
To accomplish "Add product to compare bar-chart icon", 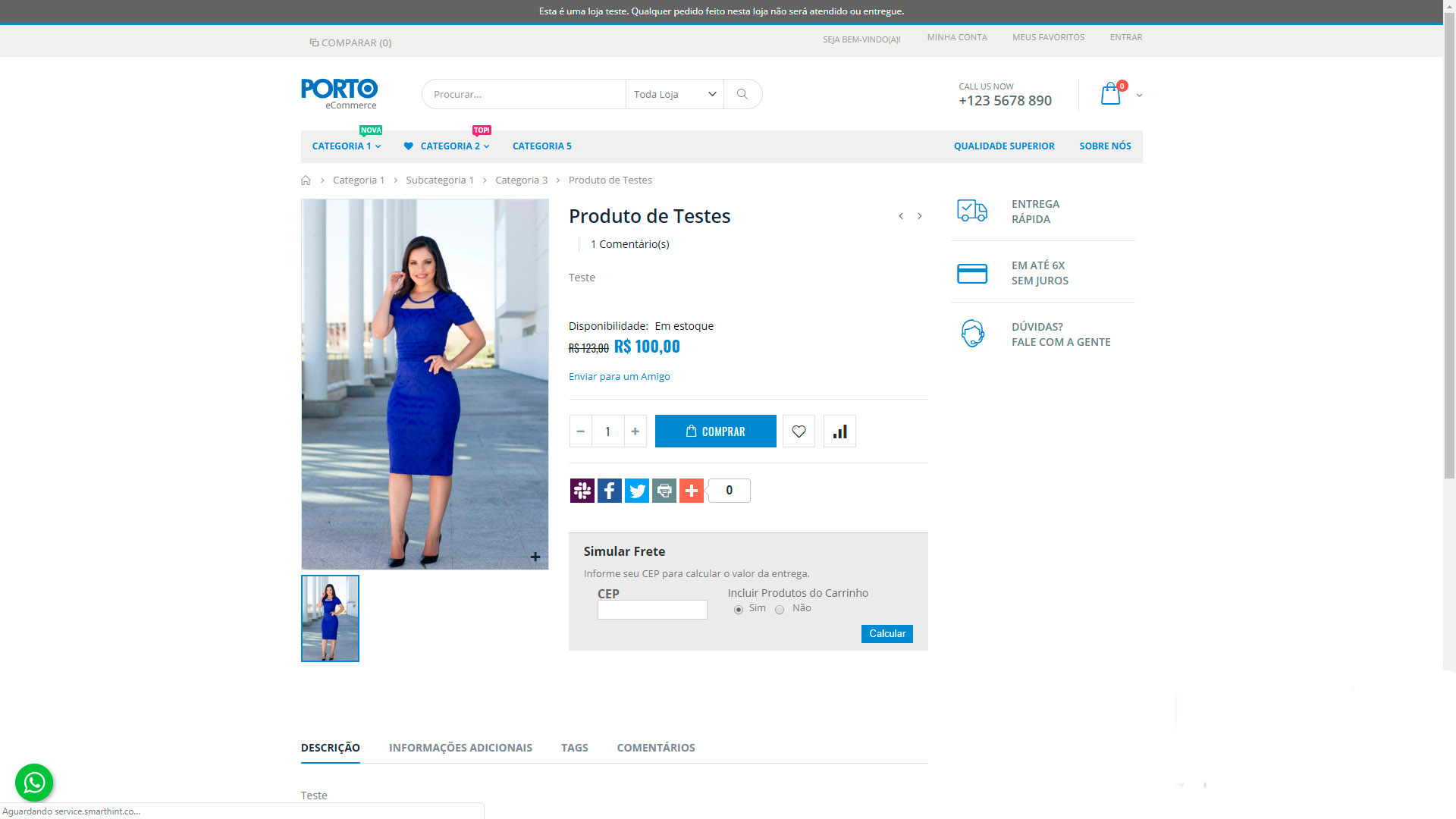I will 839,431.
